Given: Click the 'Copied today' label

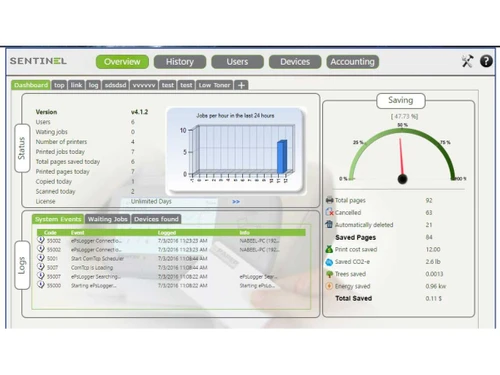Looking at the screenshot, I should (54, 181).
